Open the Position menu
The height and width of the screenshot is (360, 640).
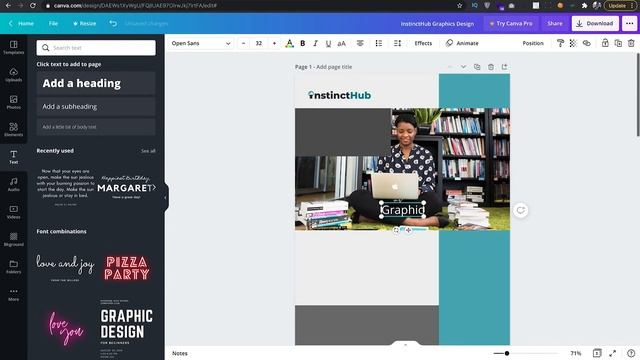pyautogui.click(x=533, y=43)
